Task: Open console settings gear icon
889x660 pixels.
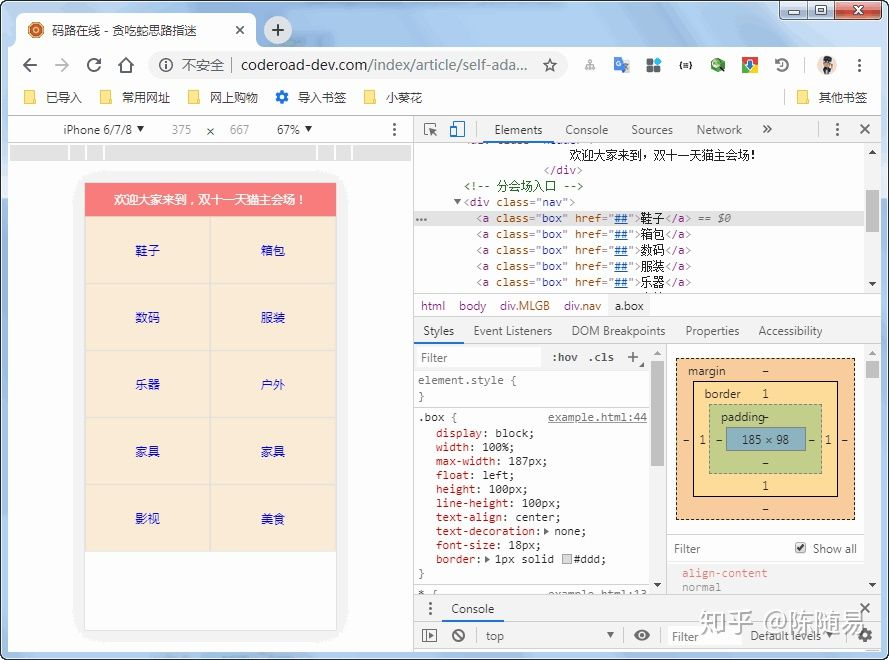Action: [865, 635]
